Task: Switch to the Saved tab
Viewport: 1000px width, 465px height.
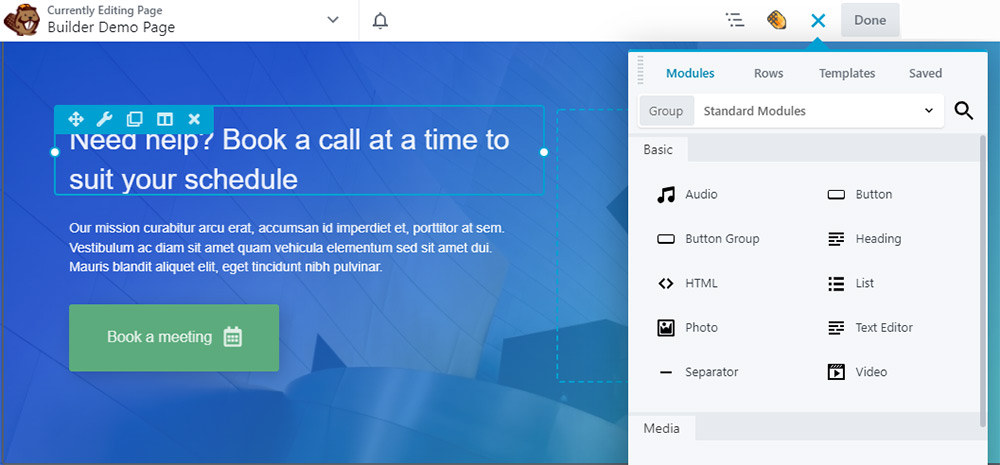Action: [x=925, y=73]
